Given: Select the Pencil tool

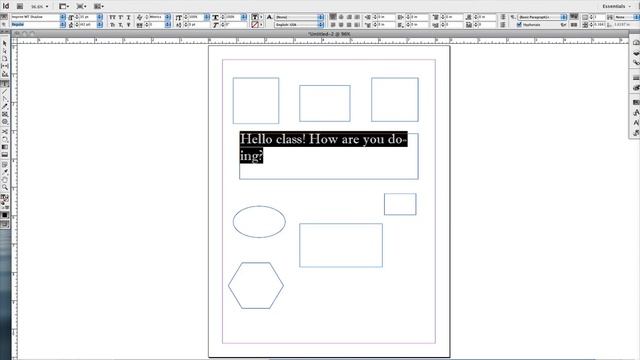Looking at the screenshot, I should (x=4, y=107).
